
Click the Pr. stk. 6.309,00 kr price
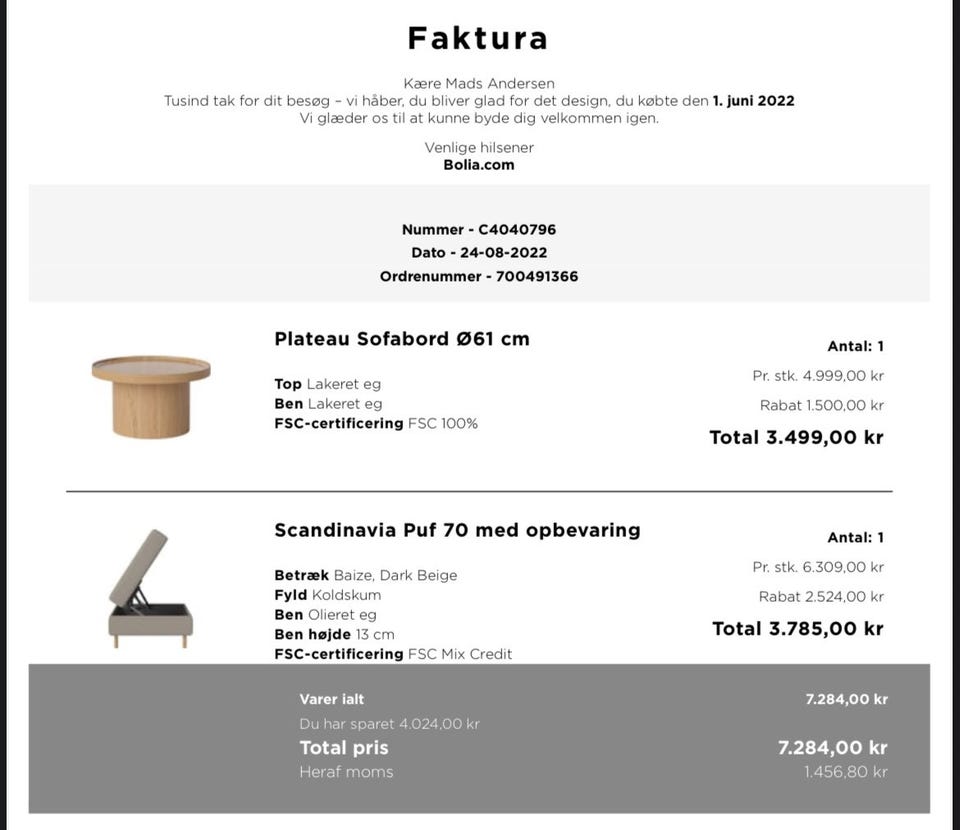818,567
